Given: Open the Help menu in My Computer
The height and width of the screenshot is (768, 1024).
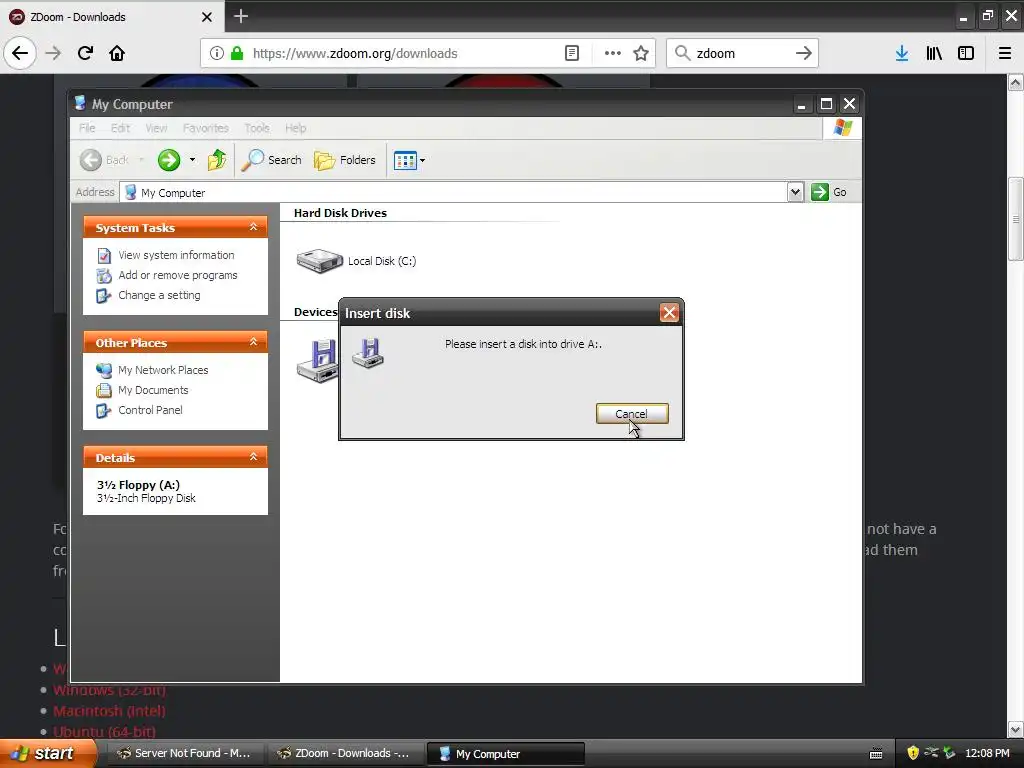Looking at the screenshot, I should pos(295,128).
